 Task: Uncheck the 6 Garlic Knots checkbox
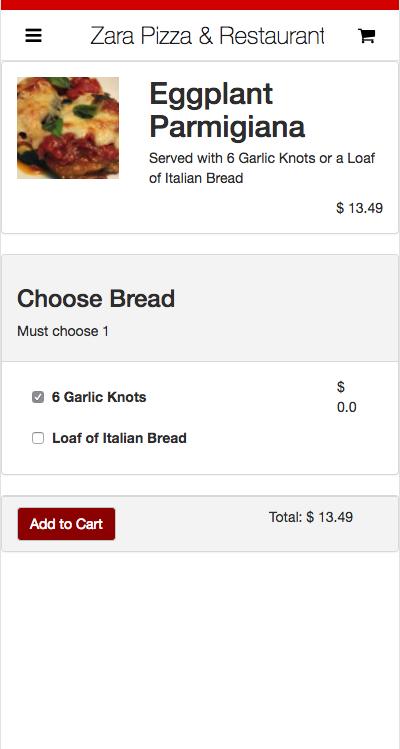(x=38, y=397)
